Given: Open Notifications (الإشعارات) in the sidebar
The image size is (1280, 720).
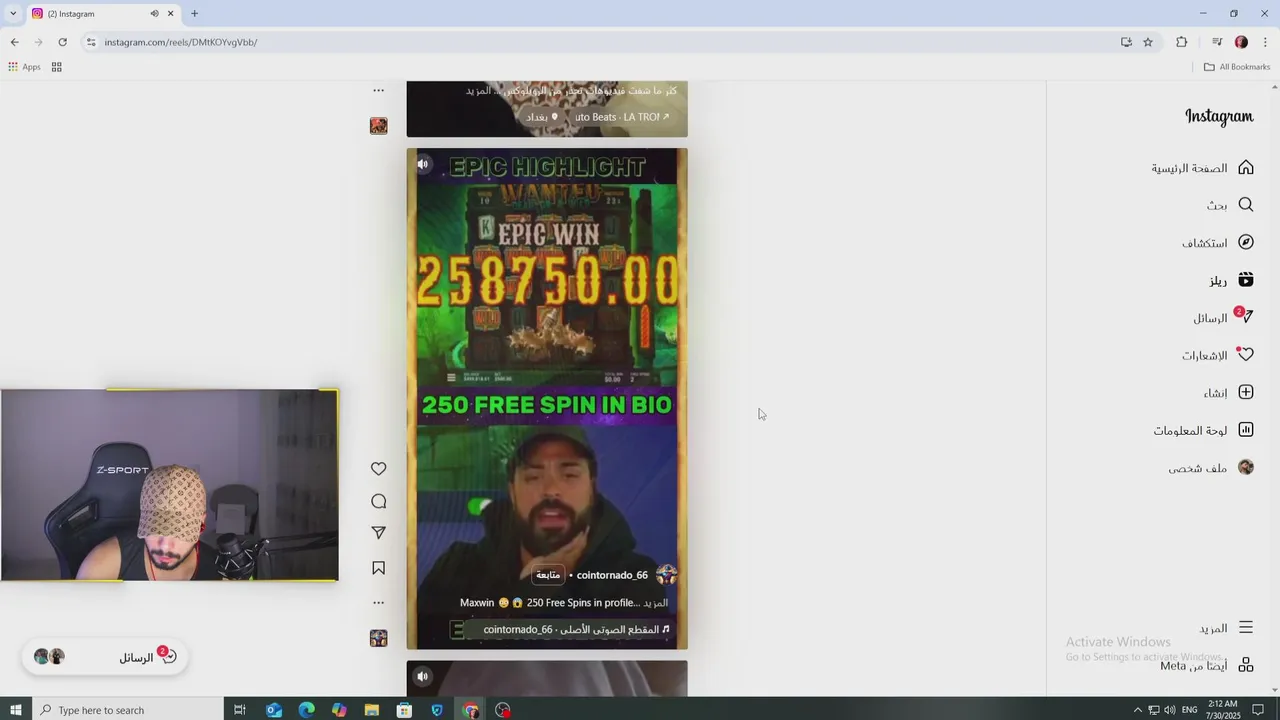Looking at the screenshot, I should [1217, 356].
